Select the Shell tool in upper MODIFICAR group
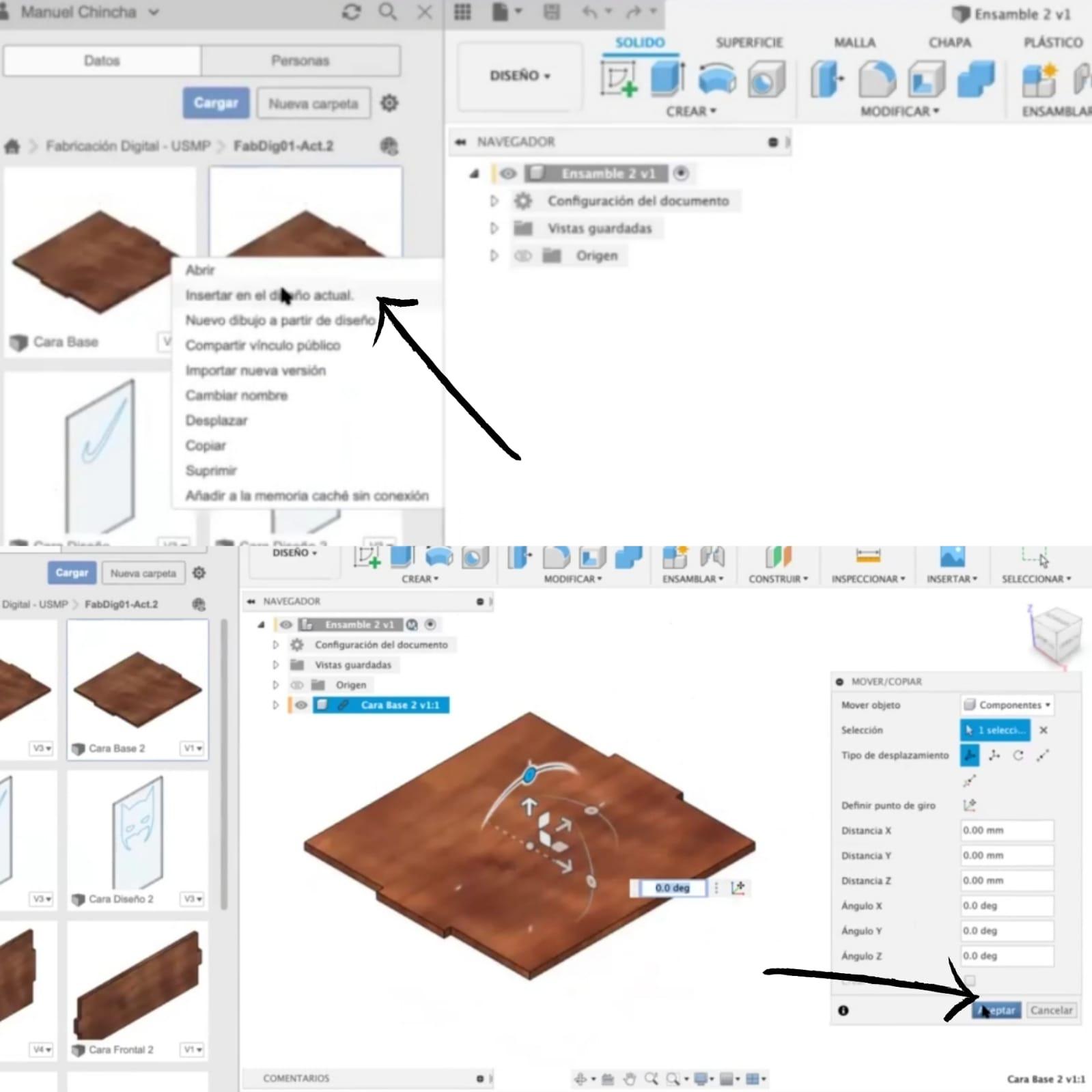 [x=927, y=79]
